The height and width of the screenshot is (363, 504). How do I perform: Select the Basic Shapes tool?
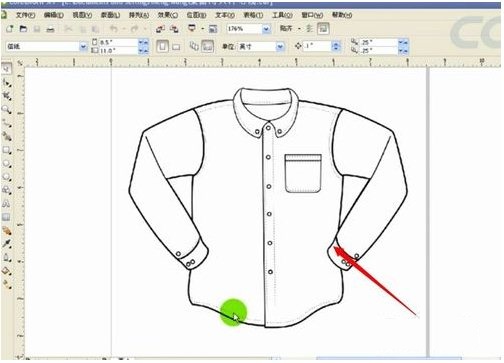pyautogui.click(x=6, y=190)
